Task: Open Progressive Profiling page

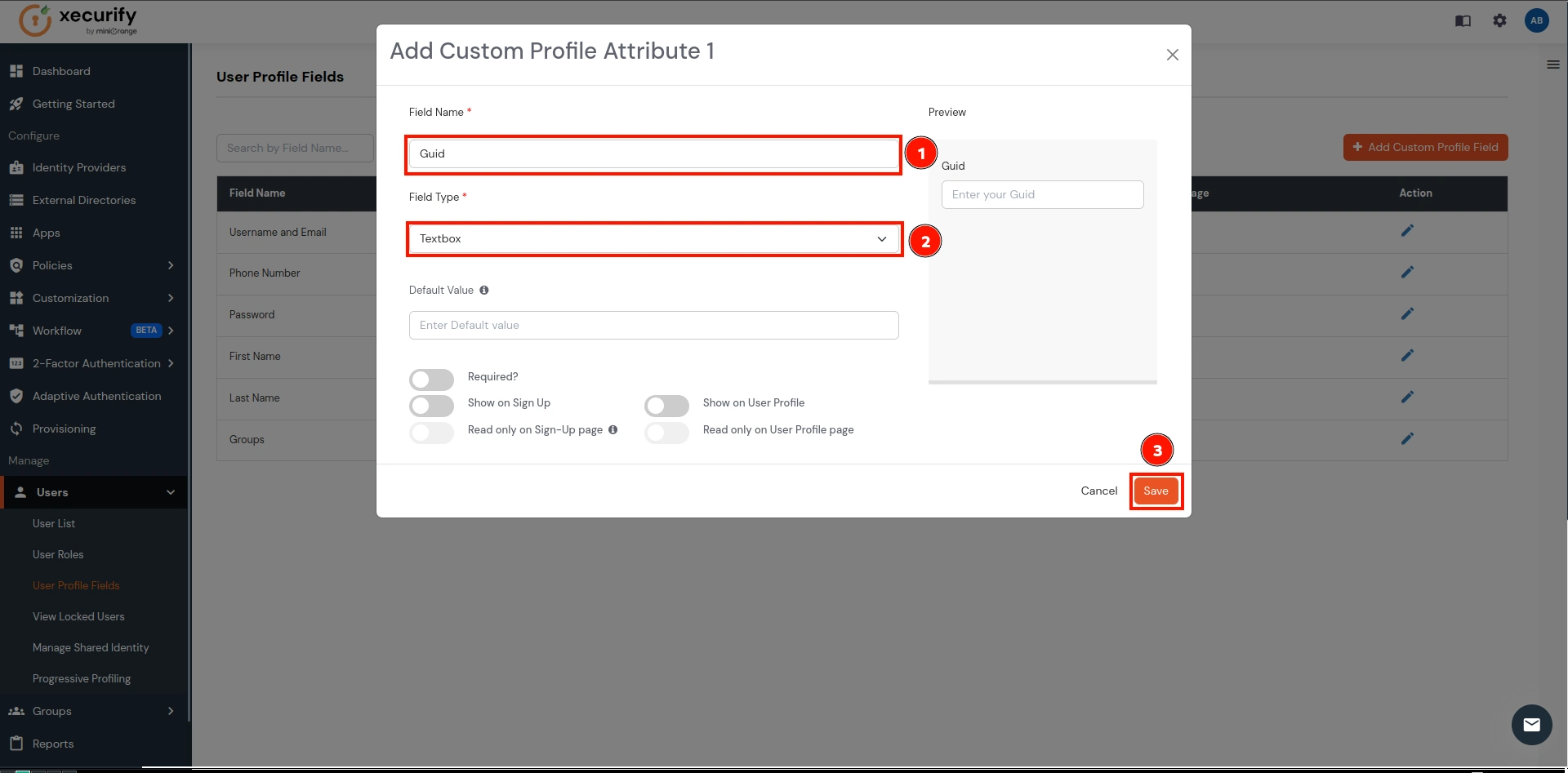Action: click(x=82, y=678)
